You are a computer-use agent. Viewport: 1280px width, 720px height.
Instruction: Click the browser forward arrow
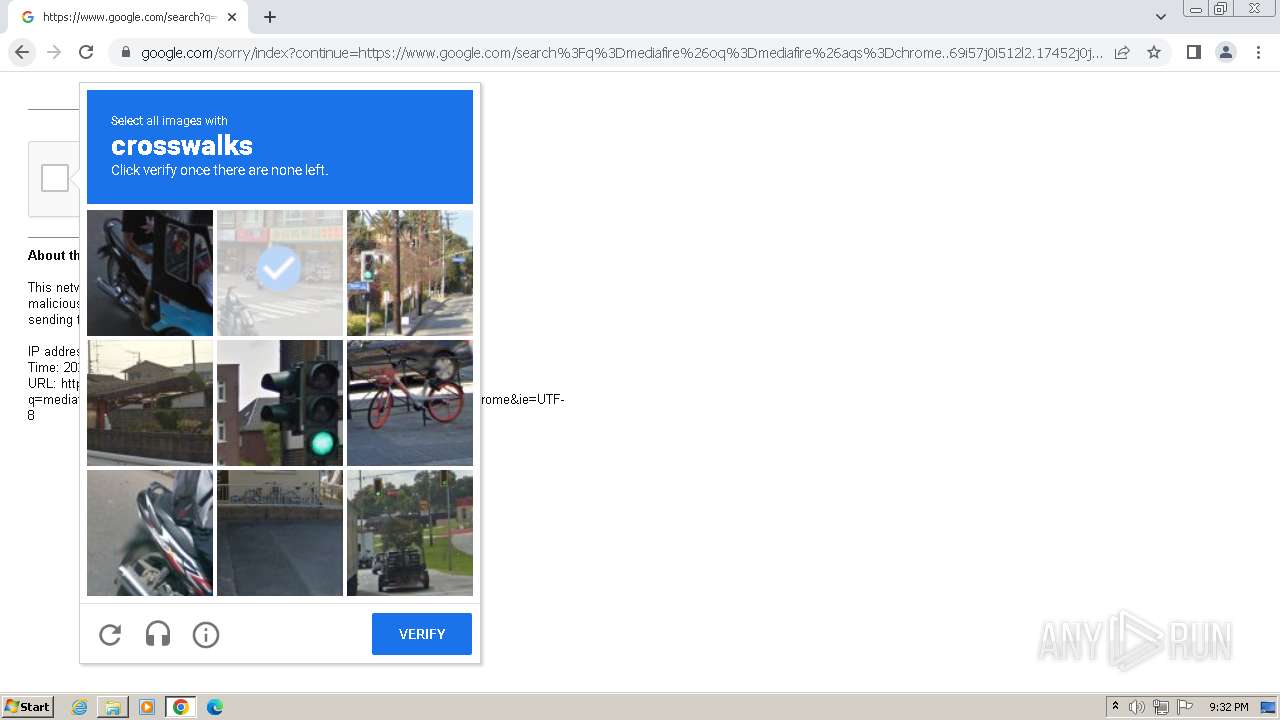[54, 52]
